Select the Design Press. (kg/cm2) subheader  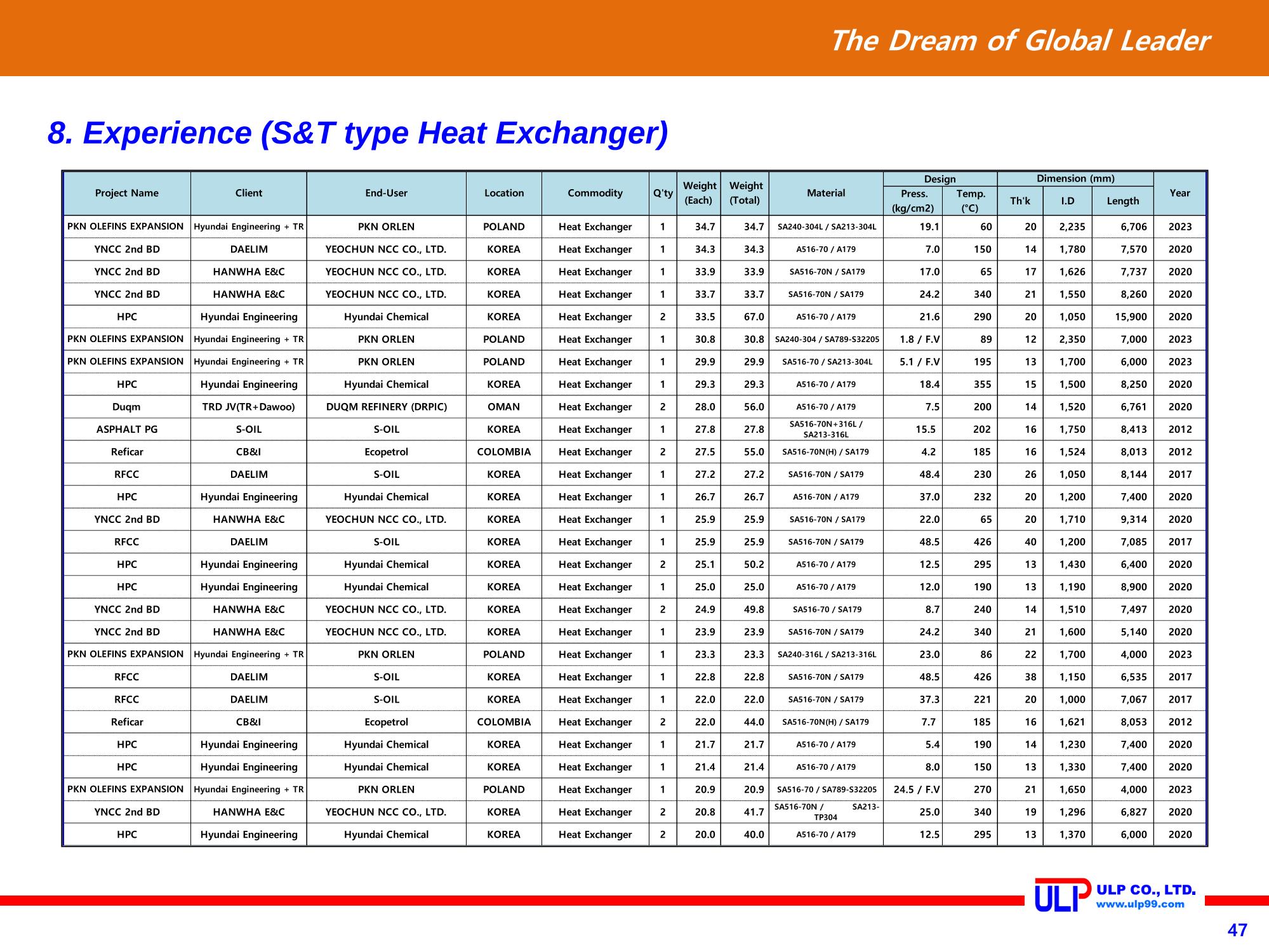(913, 201)
